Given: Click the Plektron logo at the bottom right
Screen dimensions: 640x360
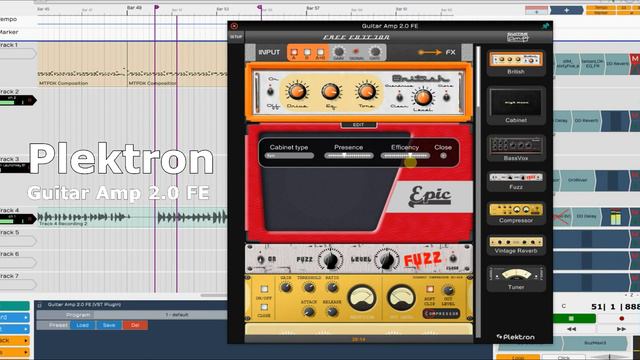Looking at the screenshot, I should point(516,337).
